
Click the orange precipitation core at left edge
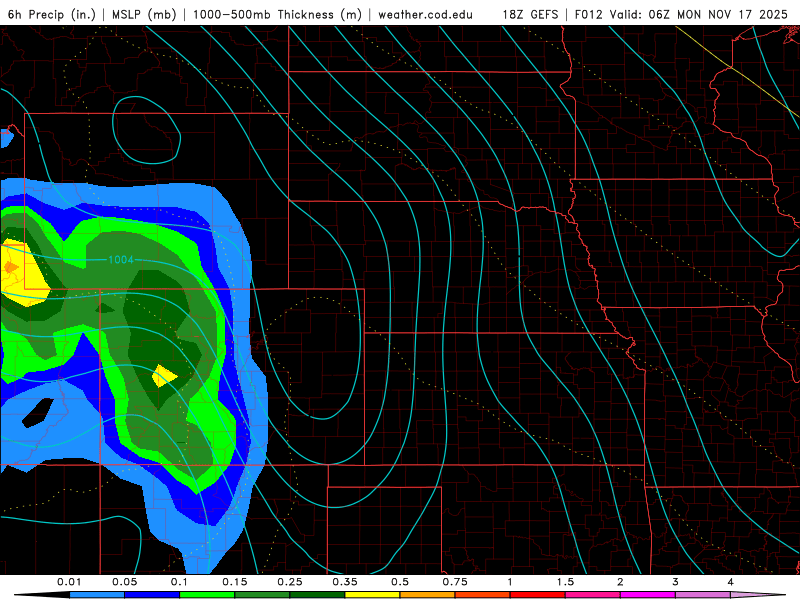click(x=9, y=267)
